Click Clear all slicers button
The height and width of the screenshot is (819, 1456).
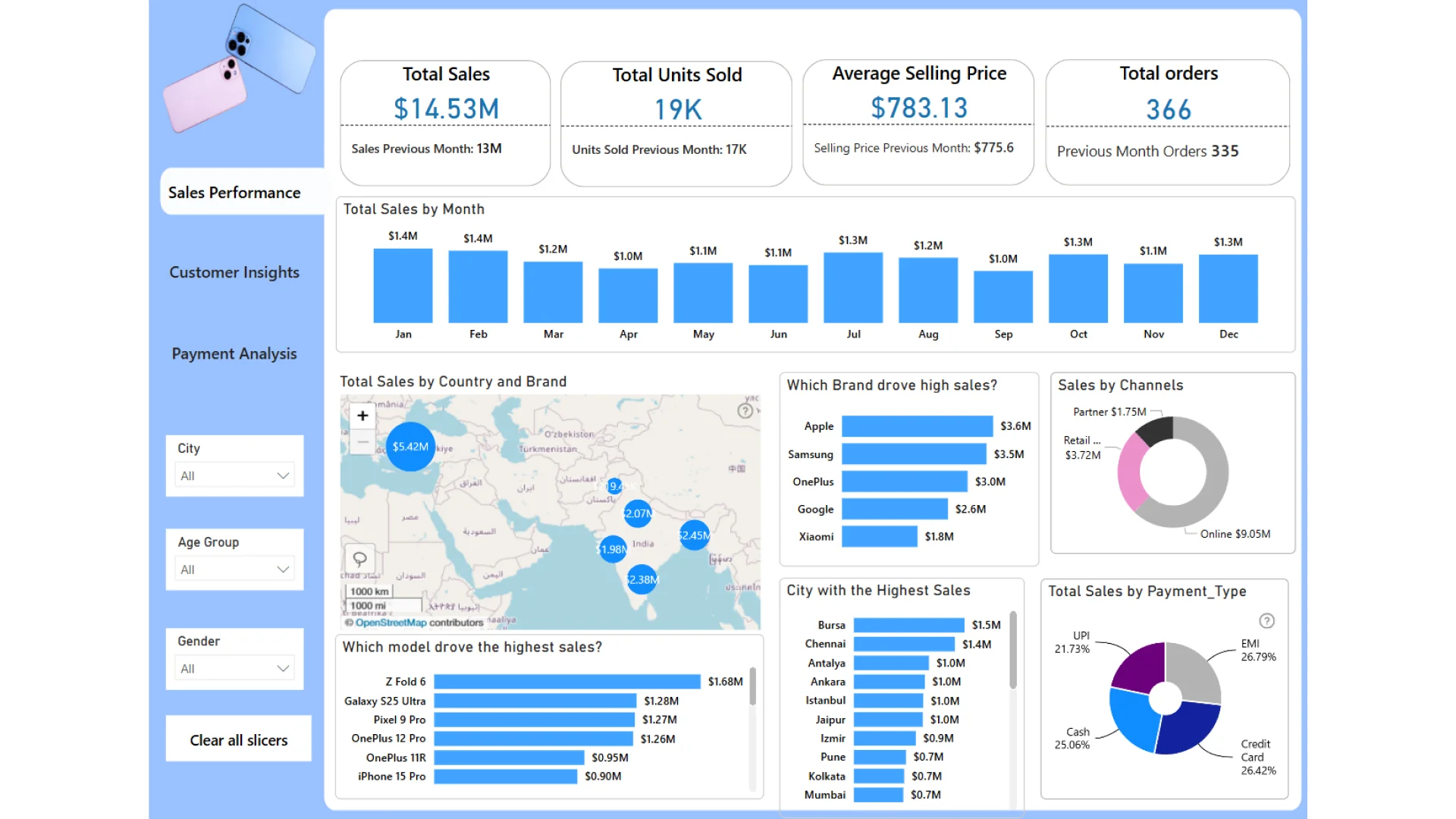tap(238, 740)
